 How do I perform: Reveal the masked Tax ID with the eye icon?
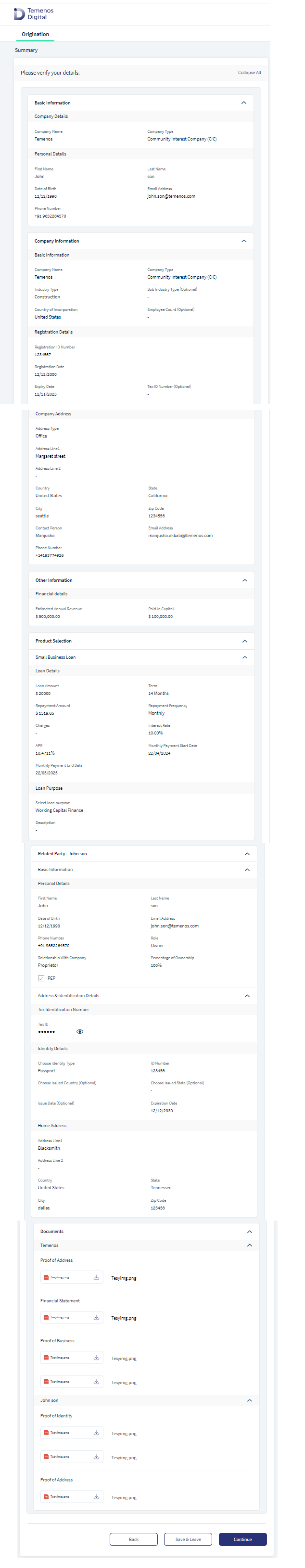pyautogui.click(x=80, y=1032)
